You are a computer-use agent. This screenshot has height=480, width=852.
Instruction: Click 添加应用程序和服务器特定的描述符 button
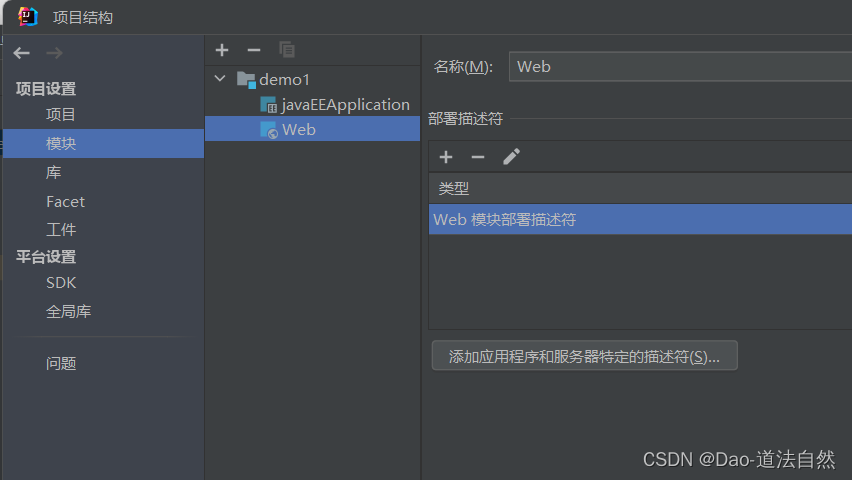(x=585, y=356)
